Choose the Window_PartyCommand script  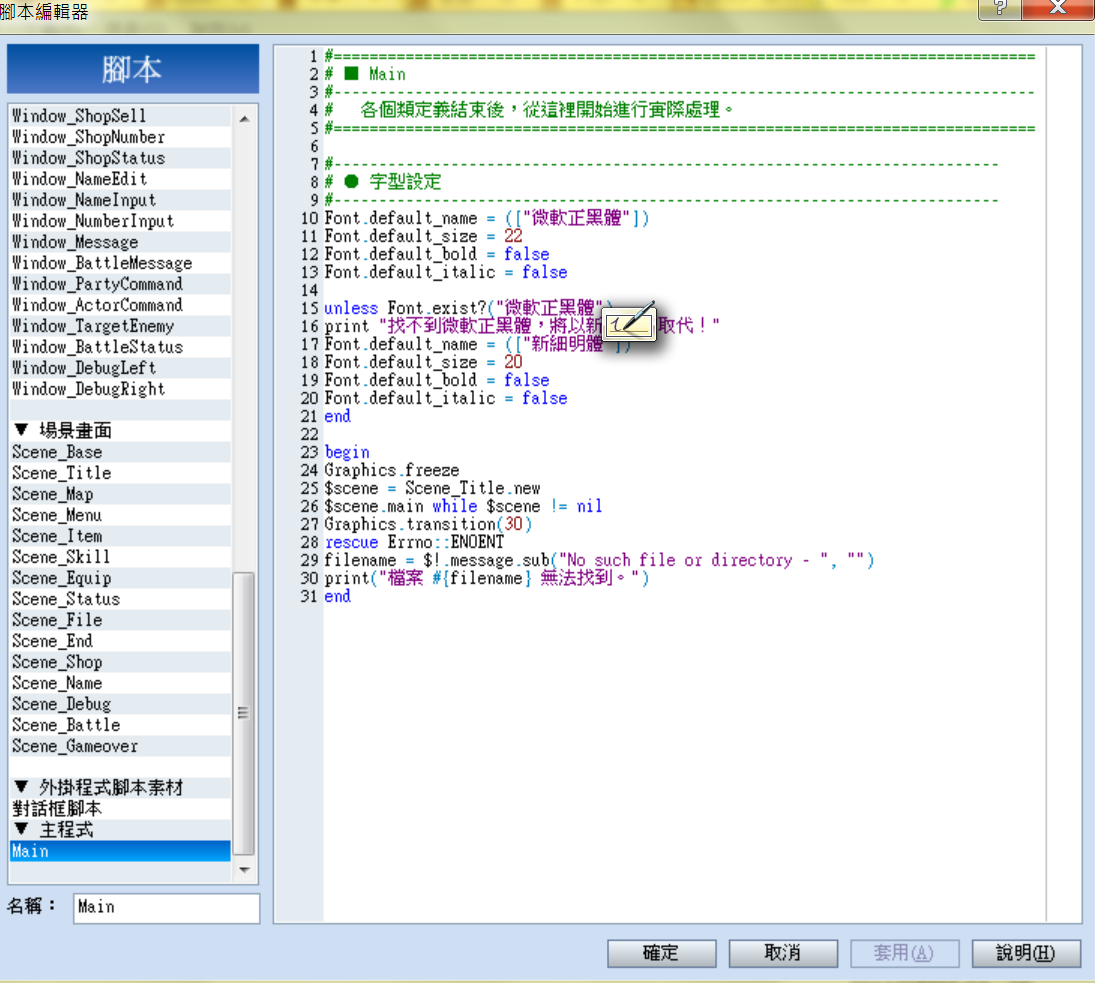click(120, 284)
